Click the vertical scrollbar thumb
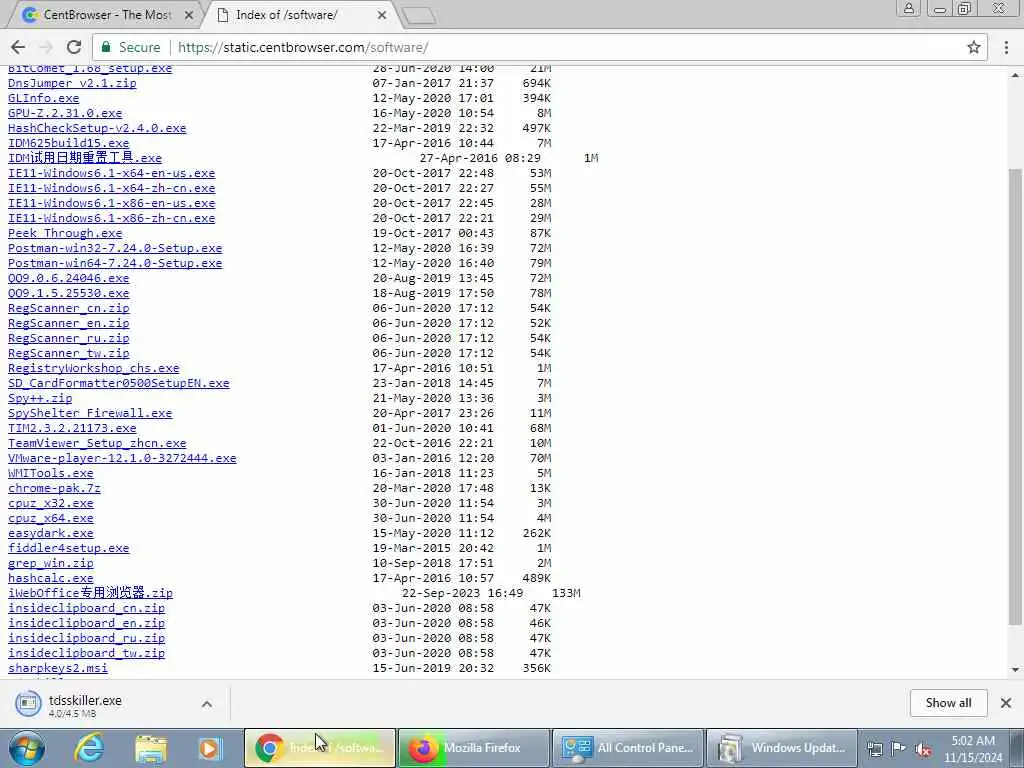 [1015, 397]
